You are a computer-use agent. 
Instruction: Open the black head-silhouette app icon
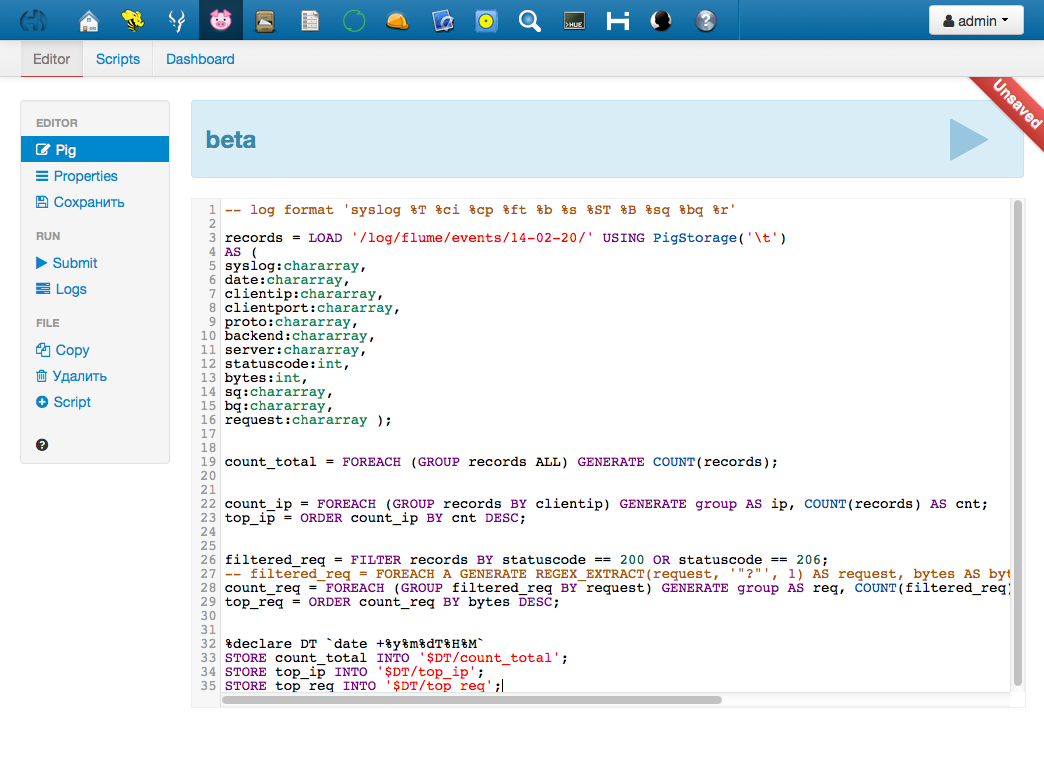(x=661, y=21)
